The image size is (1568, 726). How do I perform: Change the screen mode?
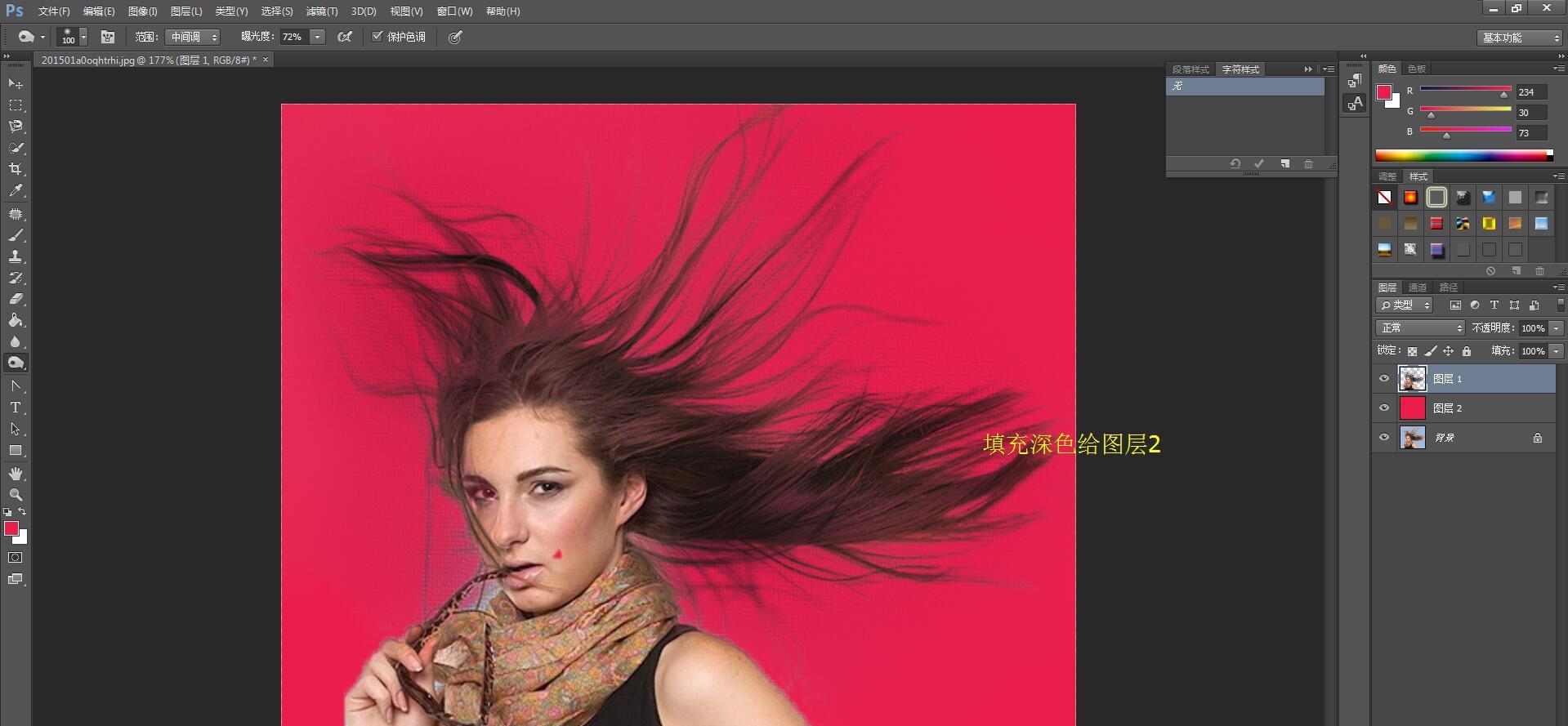tap(16, 579)
